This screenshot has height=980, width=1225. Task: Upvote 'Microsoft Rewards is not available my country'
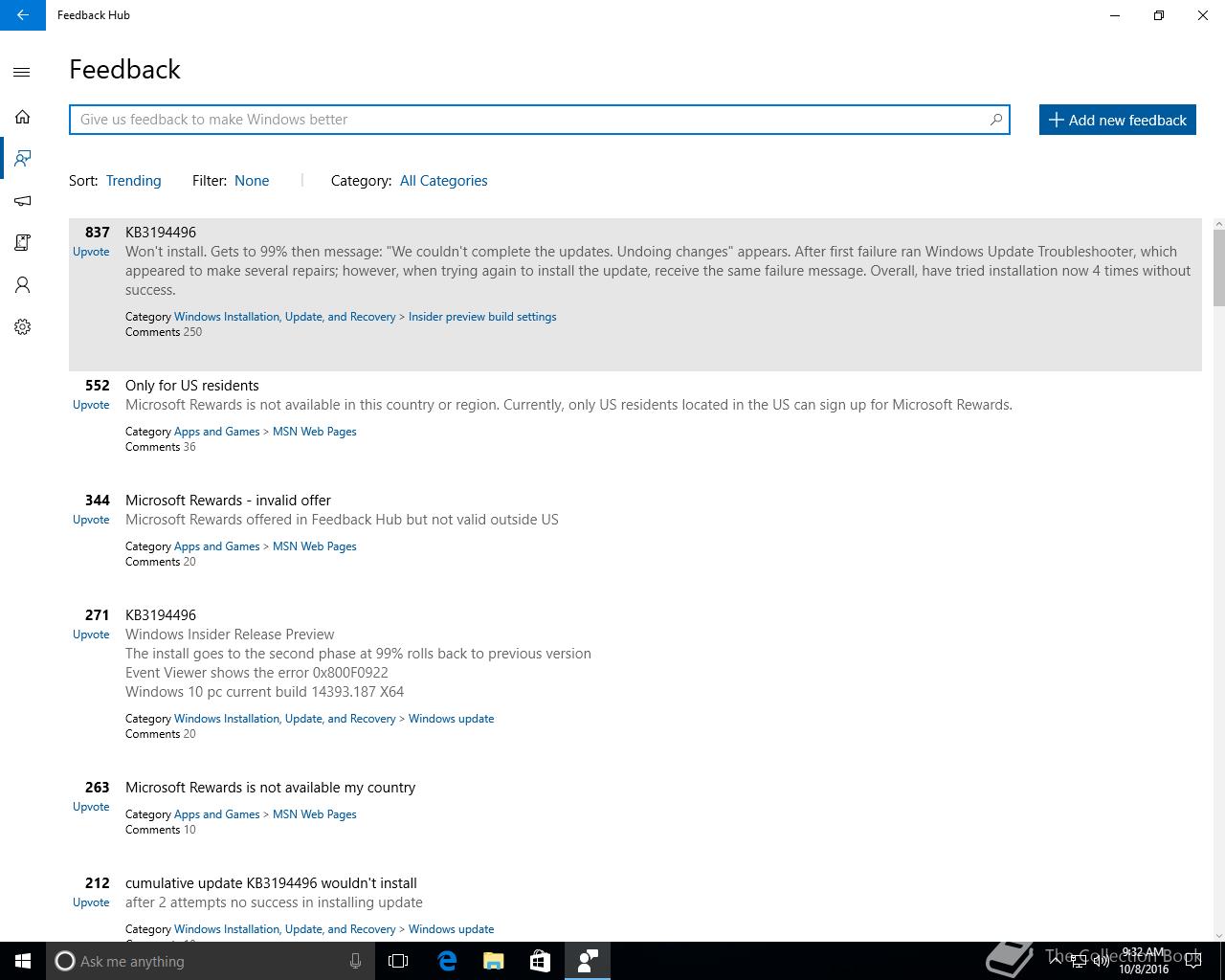pyautogui.click(x=91, y=807)
